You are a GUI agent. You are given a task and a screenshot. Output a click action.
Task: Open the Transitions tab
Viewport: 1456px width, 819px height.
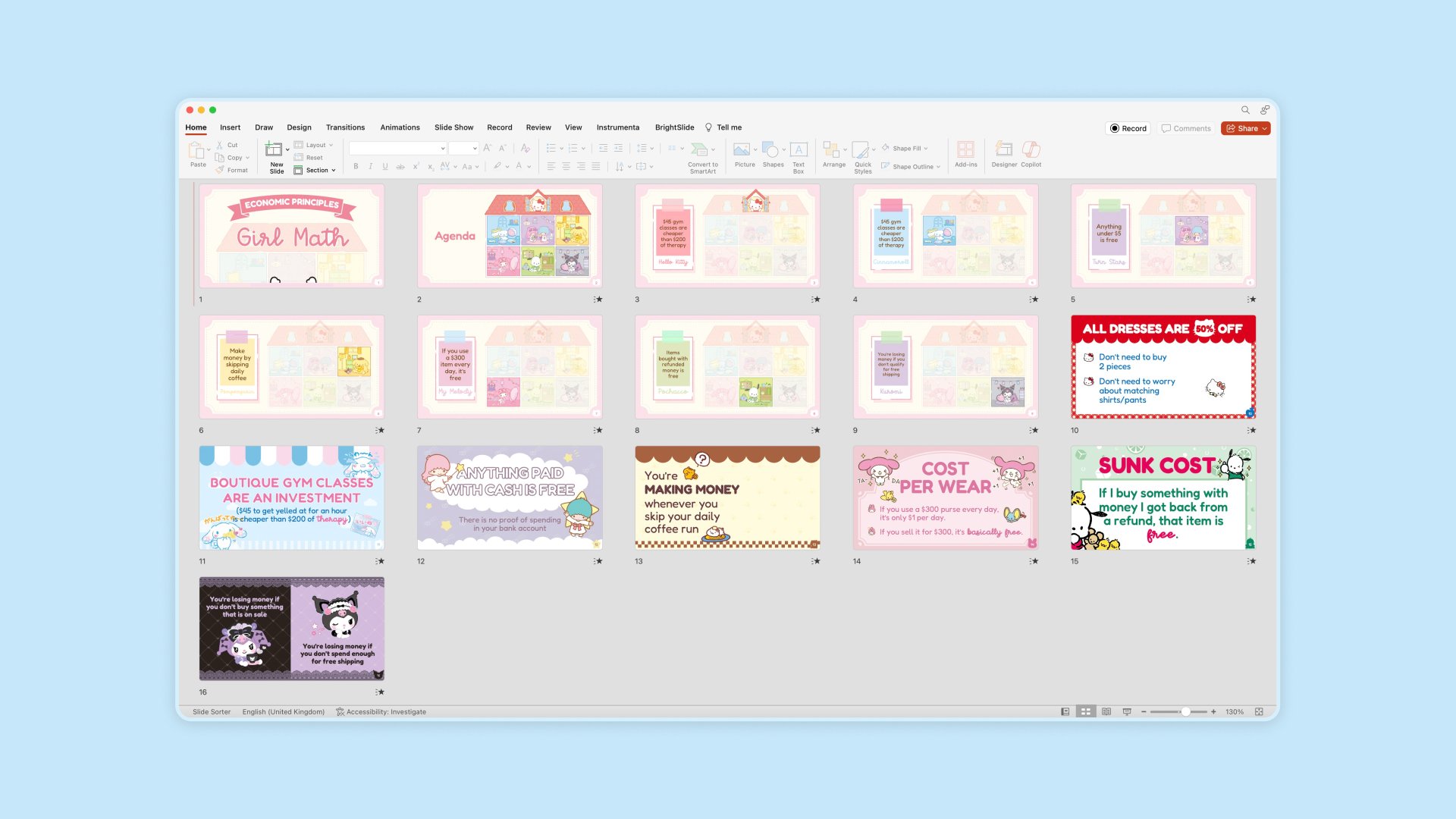click(345, 127)
